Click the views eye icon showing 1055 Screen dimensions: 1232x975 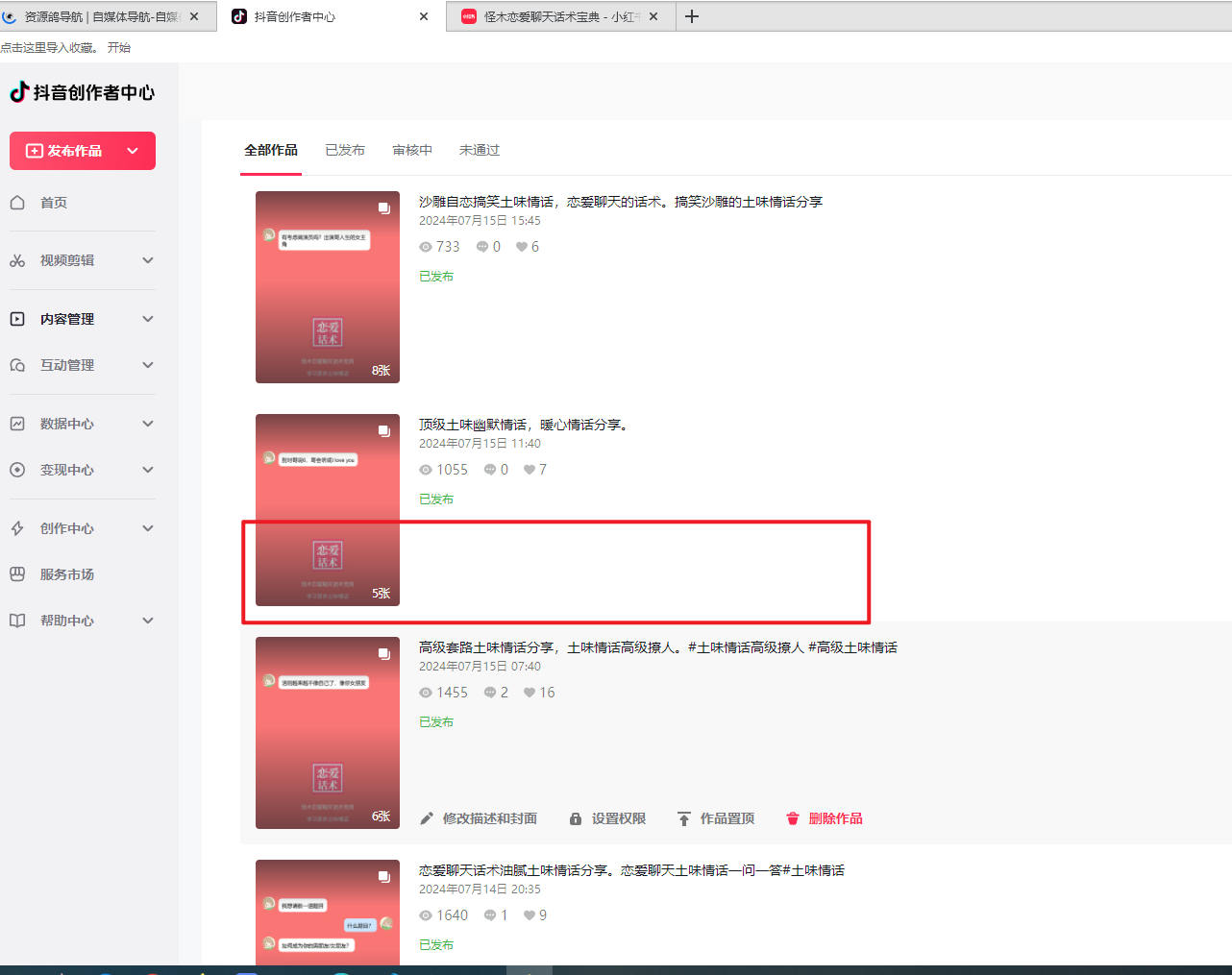[x=426, y=470]
